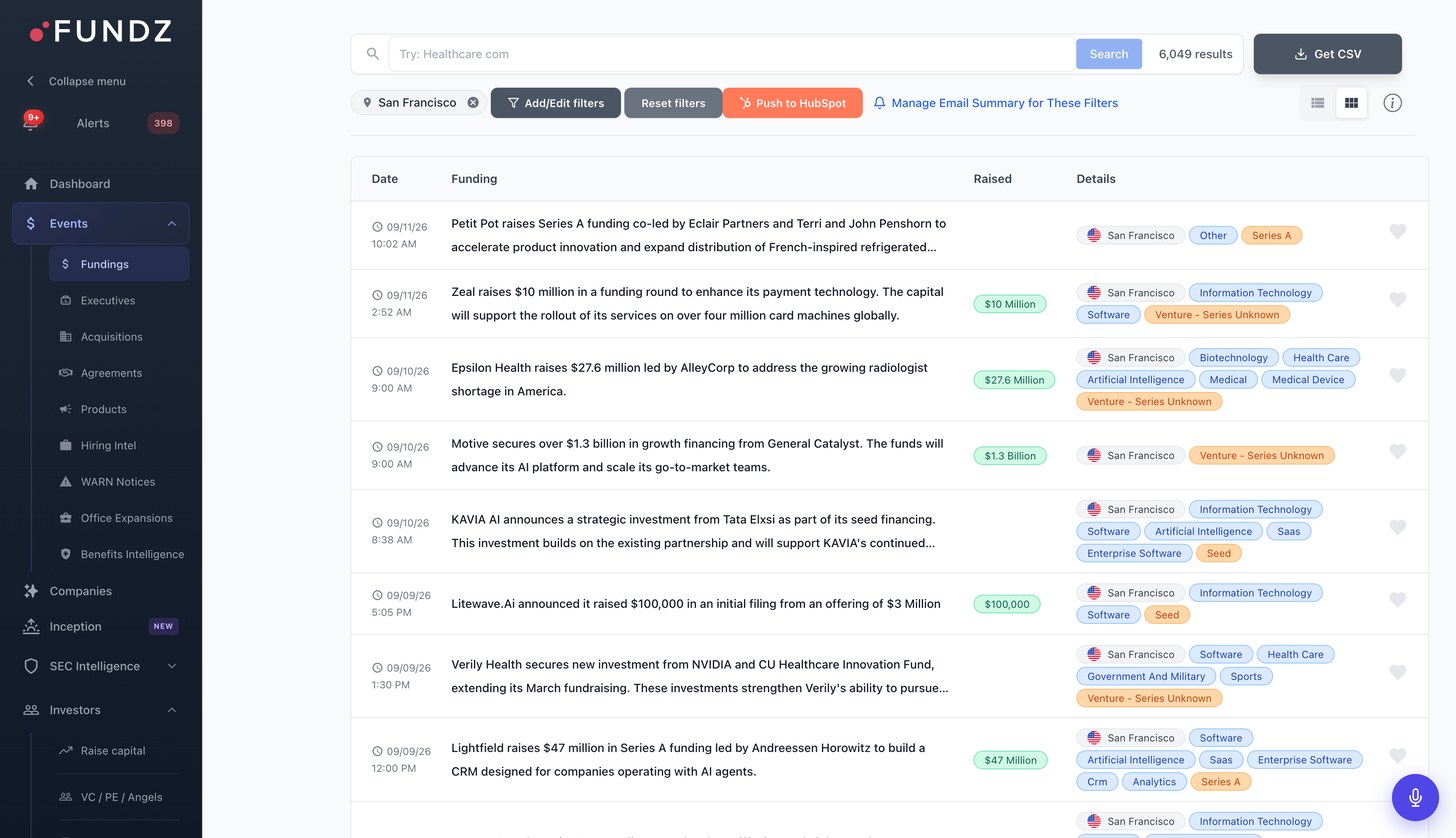This screenshot has height=838, width=1456.
Task: Collapse the Events menu section
Action: click(100, 224)
